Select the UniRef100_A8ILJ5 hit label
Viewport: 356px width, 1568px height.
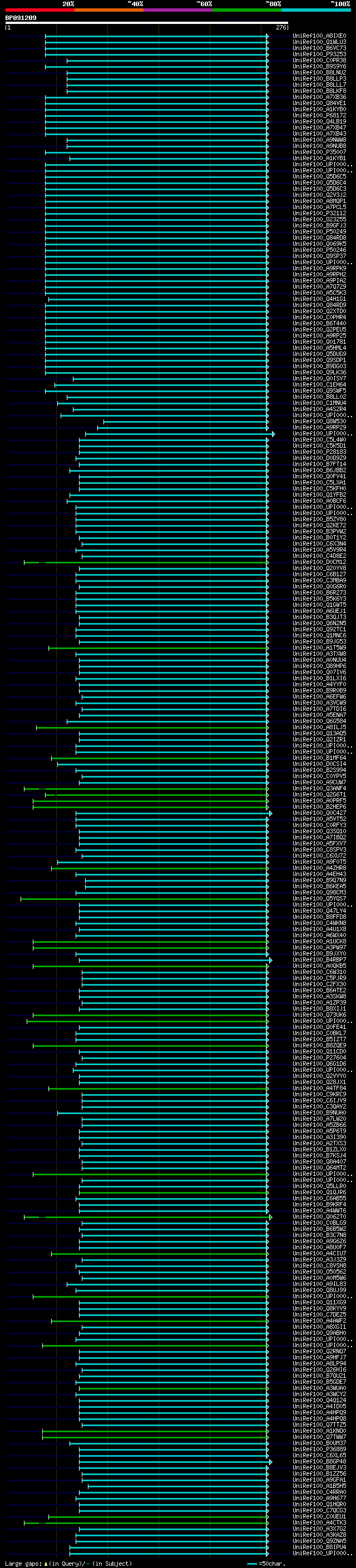[x=319, y=727]
